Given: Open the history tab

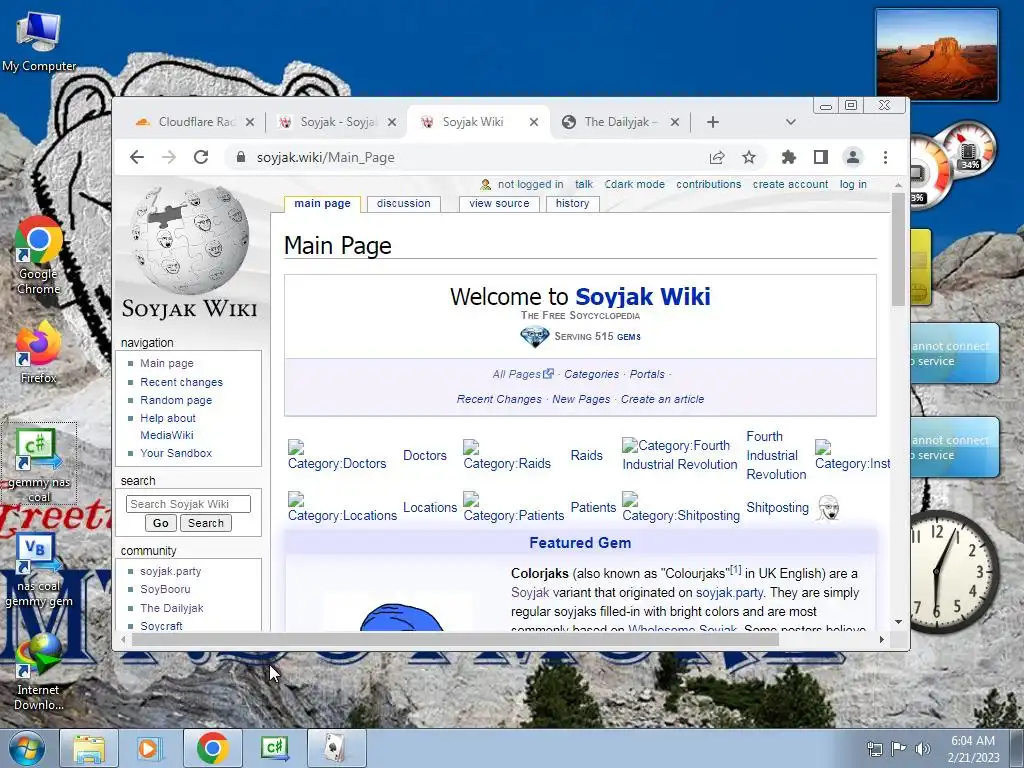Looking at the screenshot, I should (x=572, y=204).
